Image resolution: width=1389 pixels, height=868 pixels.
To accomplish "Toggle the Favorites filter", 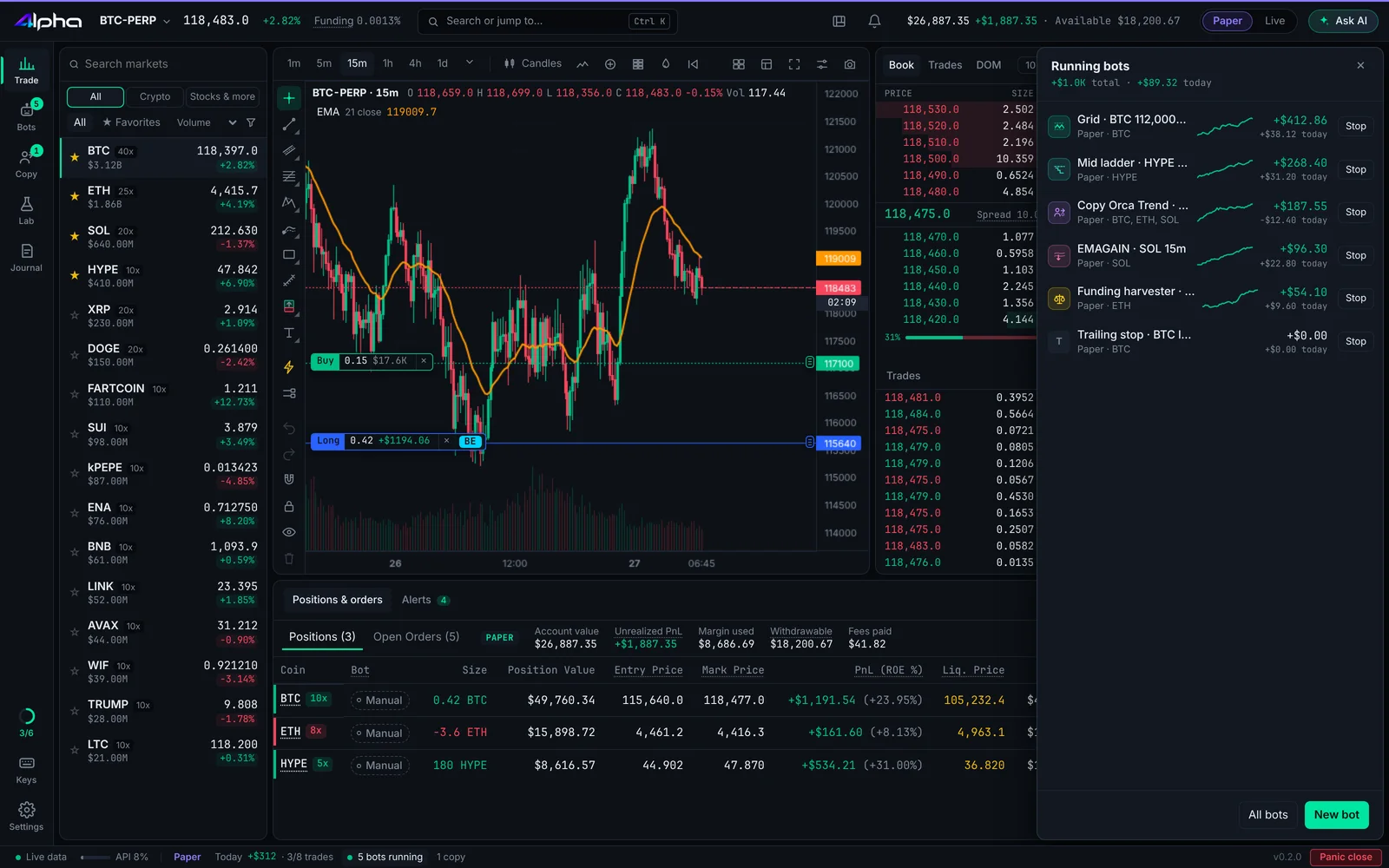I will tap(131, 122).
